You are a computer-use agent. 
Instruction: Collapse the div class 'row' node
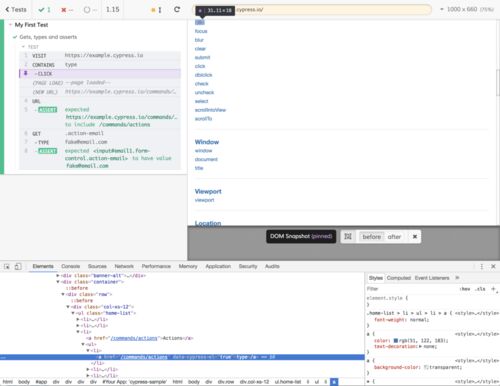63,294
